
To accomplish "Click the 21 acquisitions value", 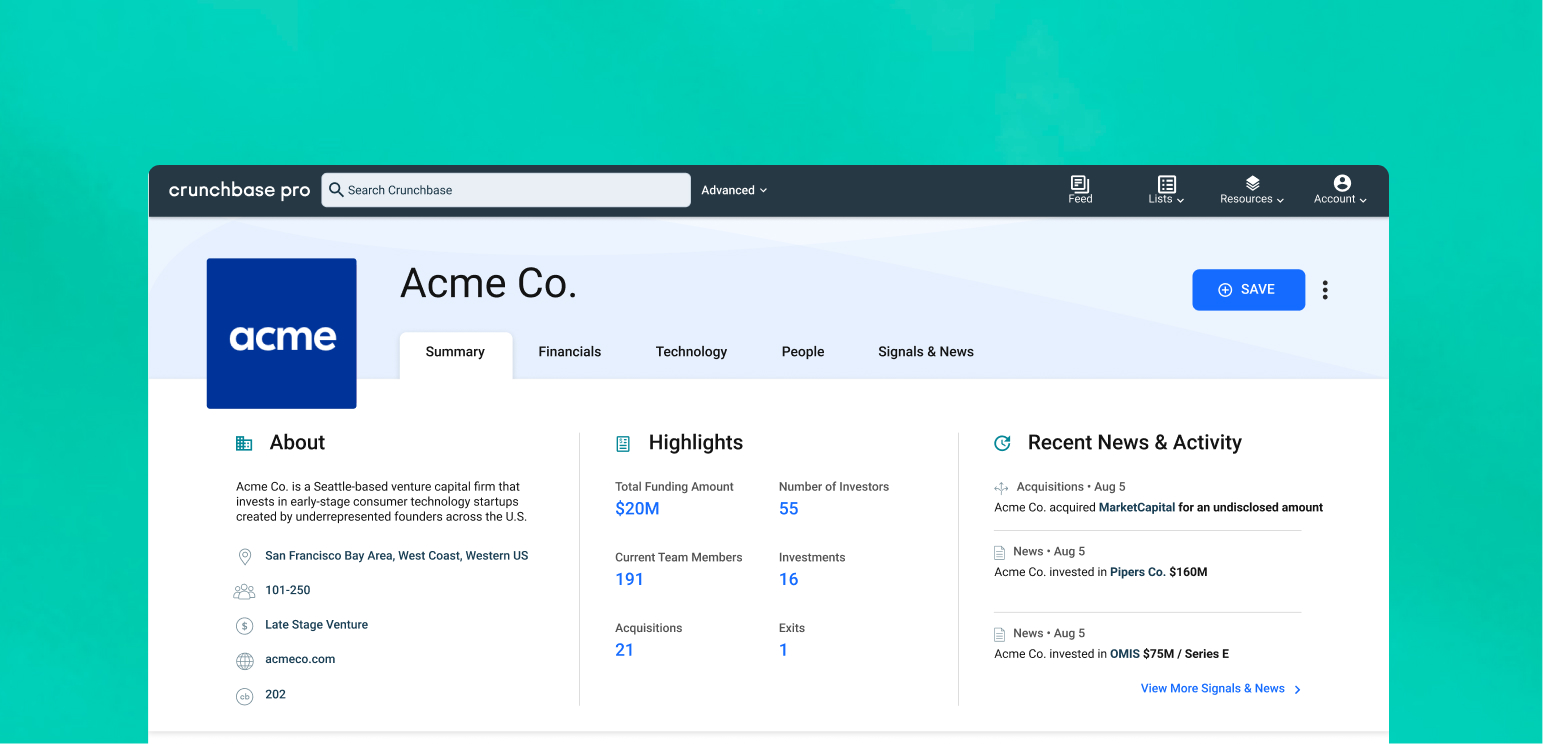I will click(x=625, y=650).
